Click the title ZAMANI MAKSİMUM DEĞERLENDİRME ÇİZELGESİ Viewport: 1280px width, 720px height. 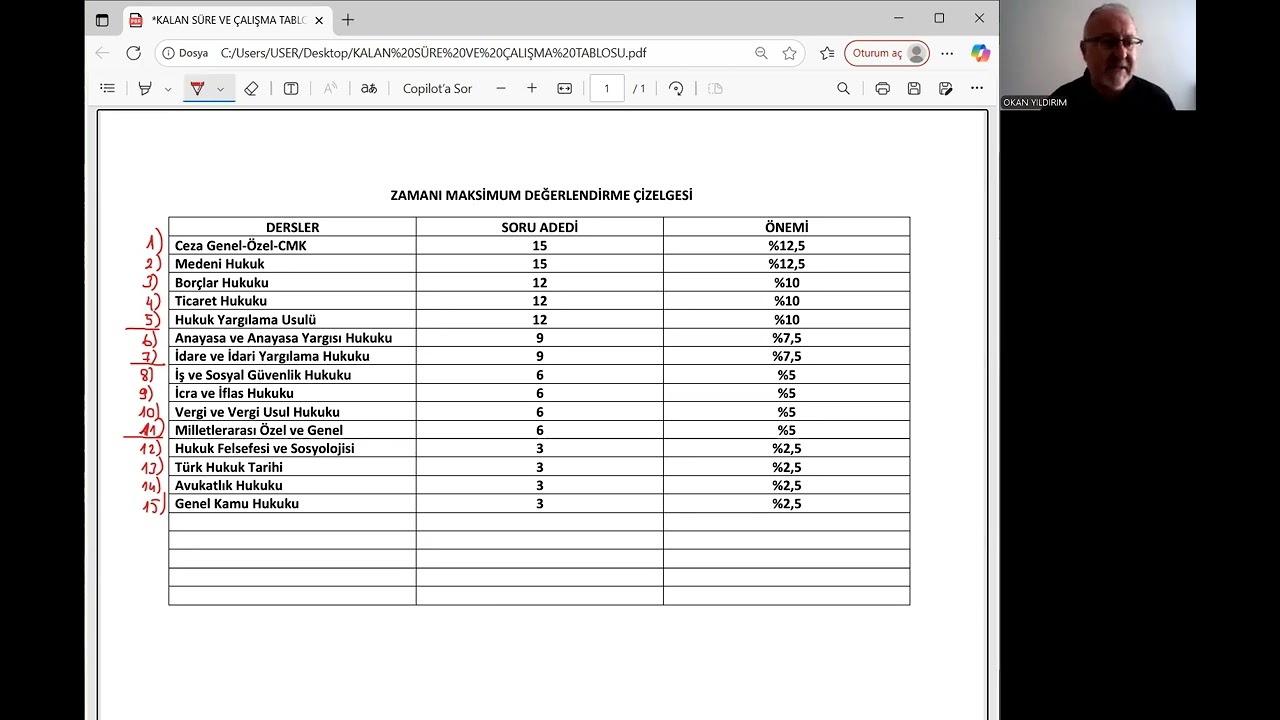tap(541, 195)
